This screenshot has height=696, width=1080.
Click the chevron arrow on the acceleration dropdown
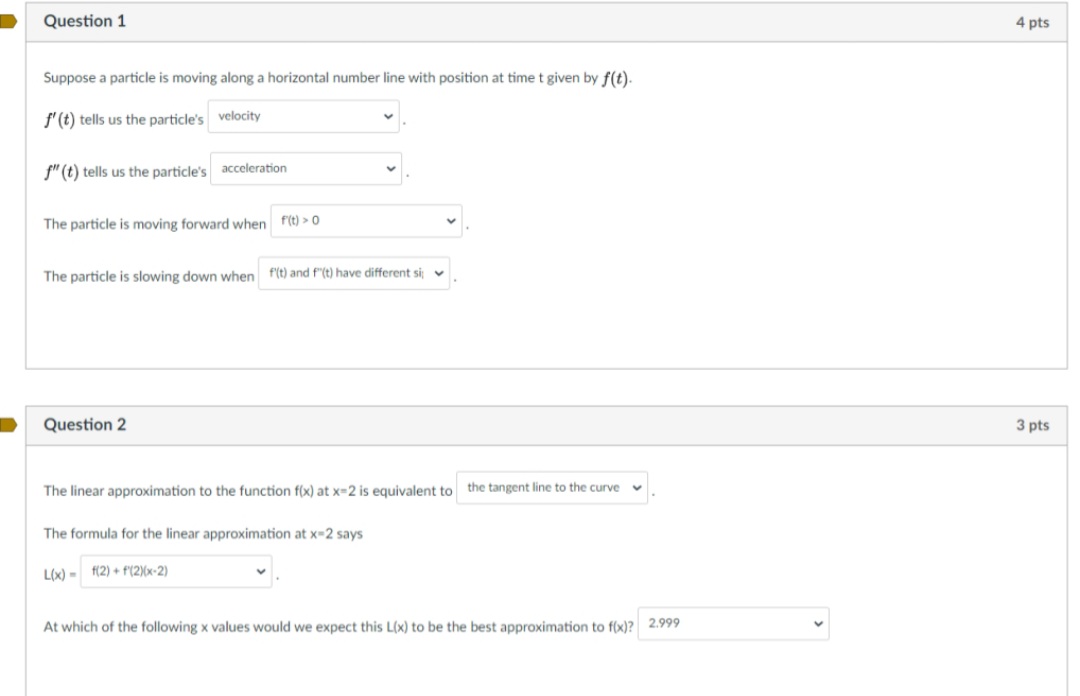coord(391,168)
